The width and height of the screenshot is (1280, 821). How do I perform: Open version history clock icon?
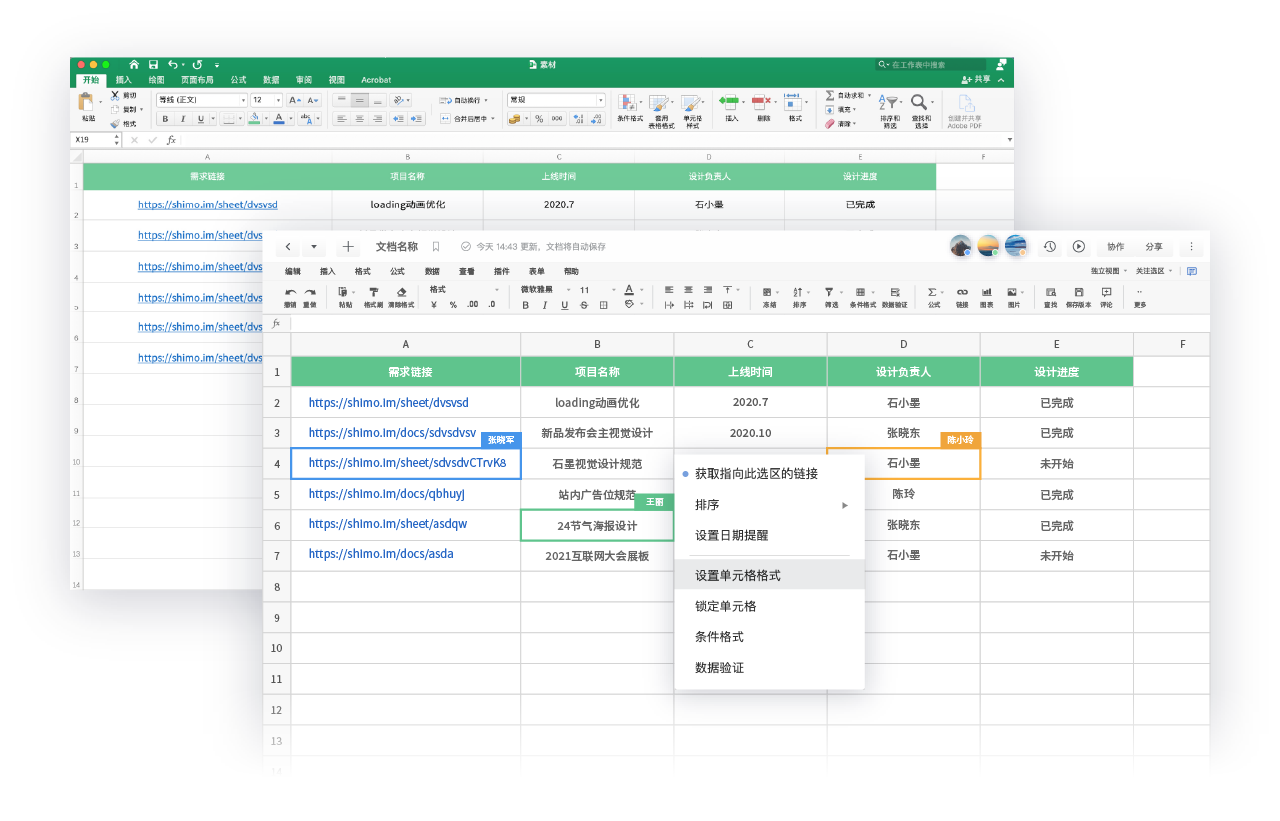(x=1050, y=247)
